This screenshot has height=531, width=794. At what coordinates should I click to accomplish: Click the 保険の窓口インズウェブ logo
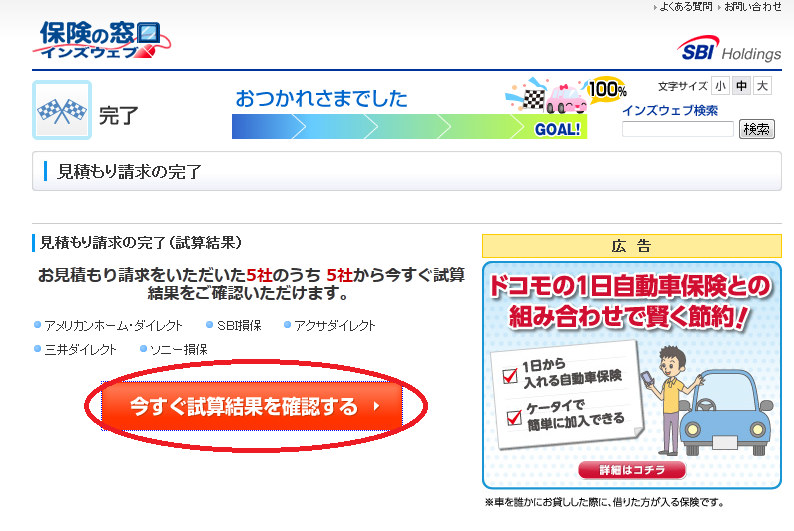pyautogui.click(x=101, y=39)
